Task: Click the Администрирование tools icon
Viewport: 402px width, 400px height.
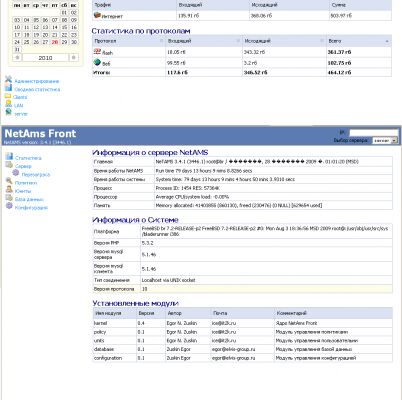Action: [x=8, y=79]
